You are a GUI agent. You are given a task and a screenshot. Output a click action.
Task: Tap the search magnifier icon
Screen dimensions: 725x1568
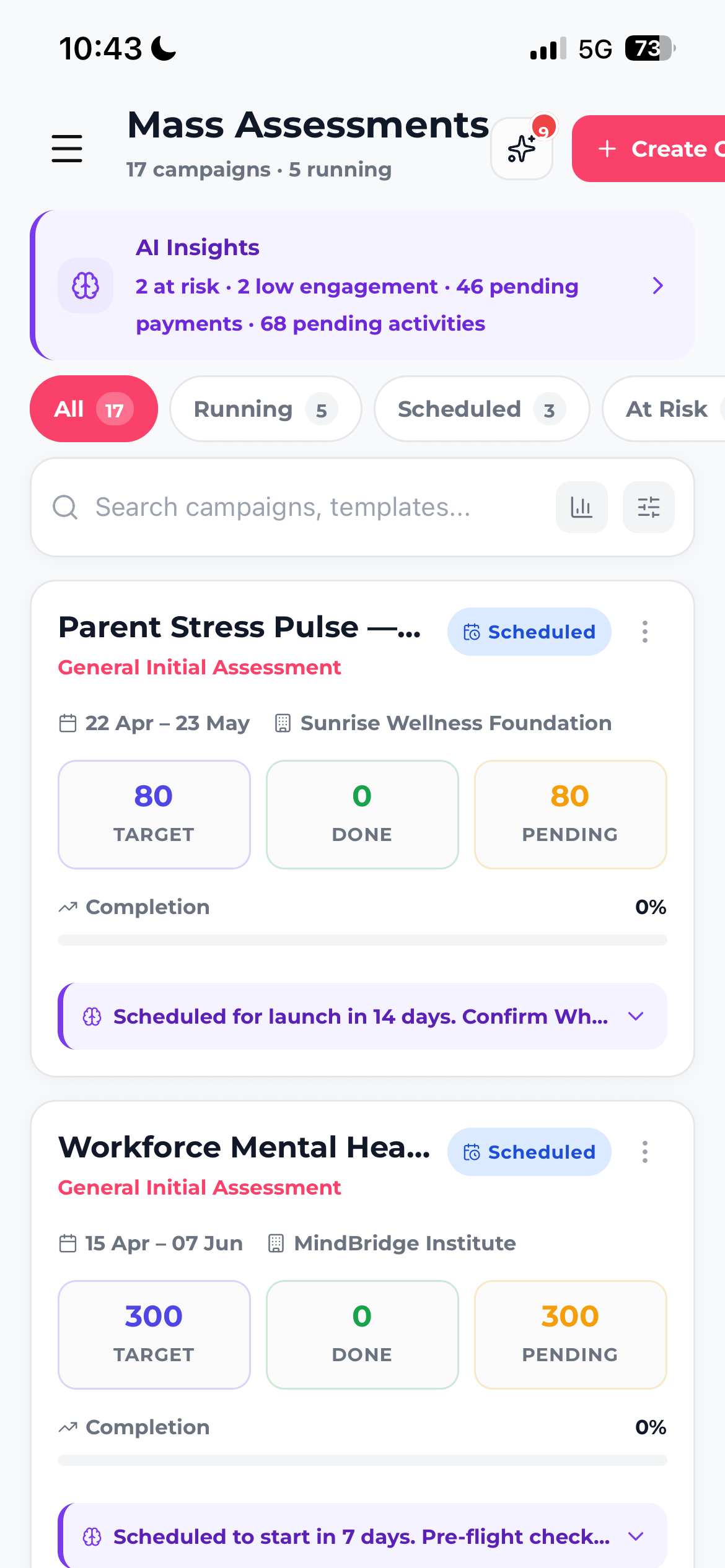tap(65, 507)
